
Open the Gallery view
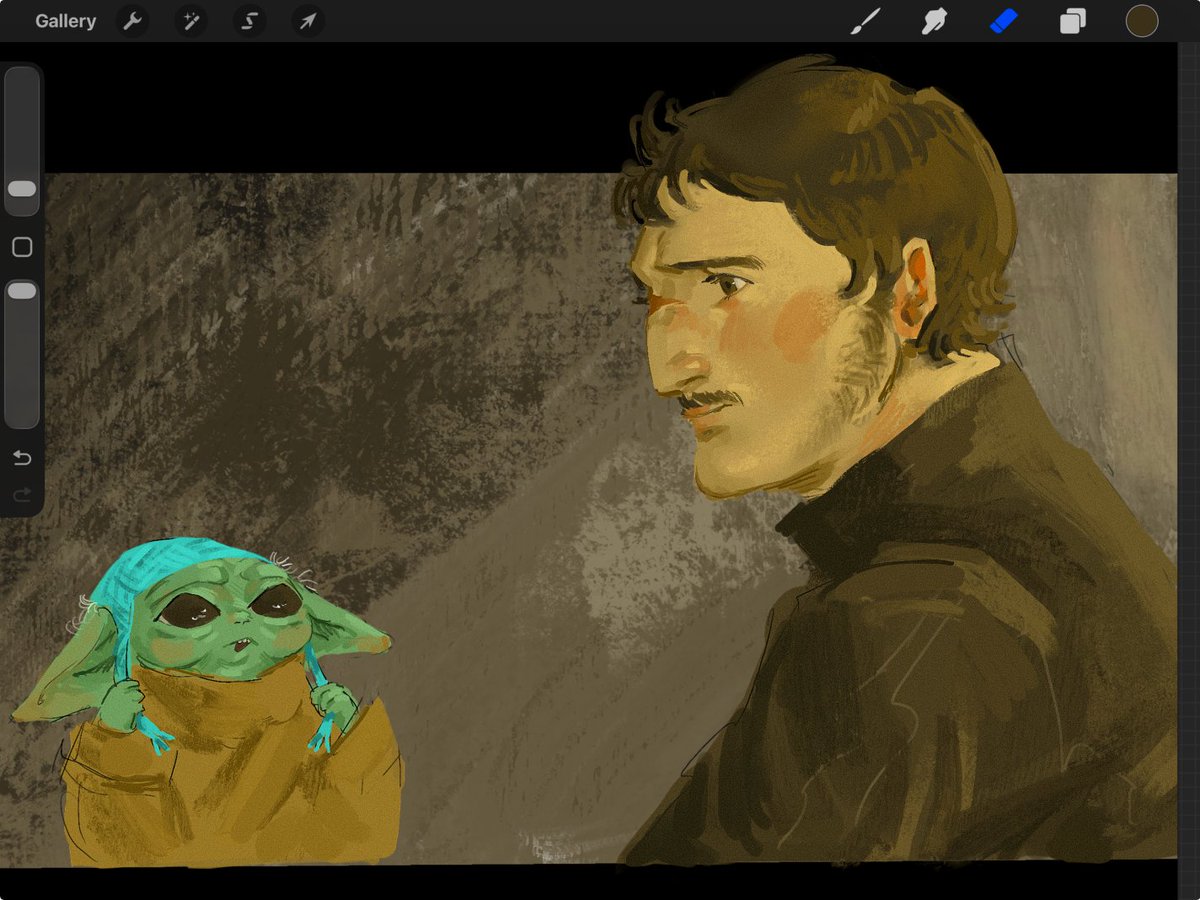tap(65, 21)
